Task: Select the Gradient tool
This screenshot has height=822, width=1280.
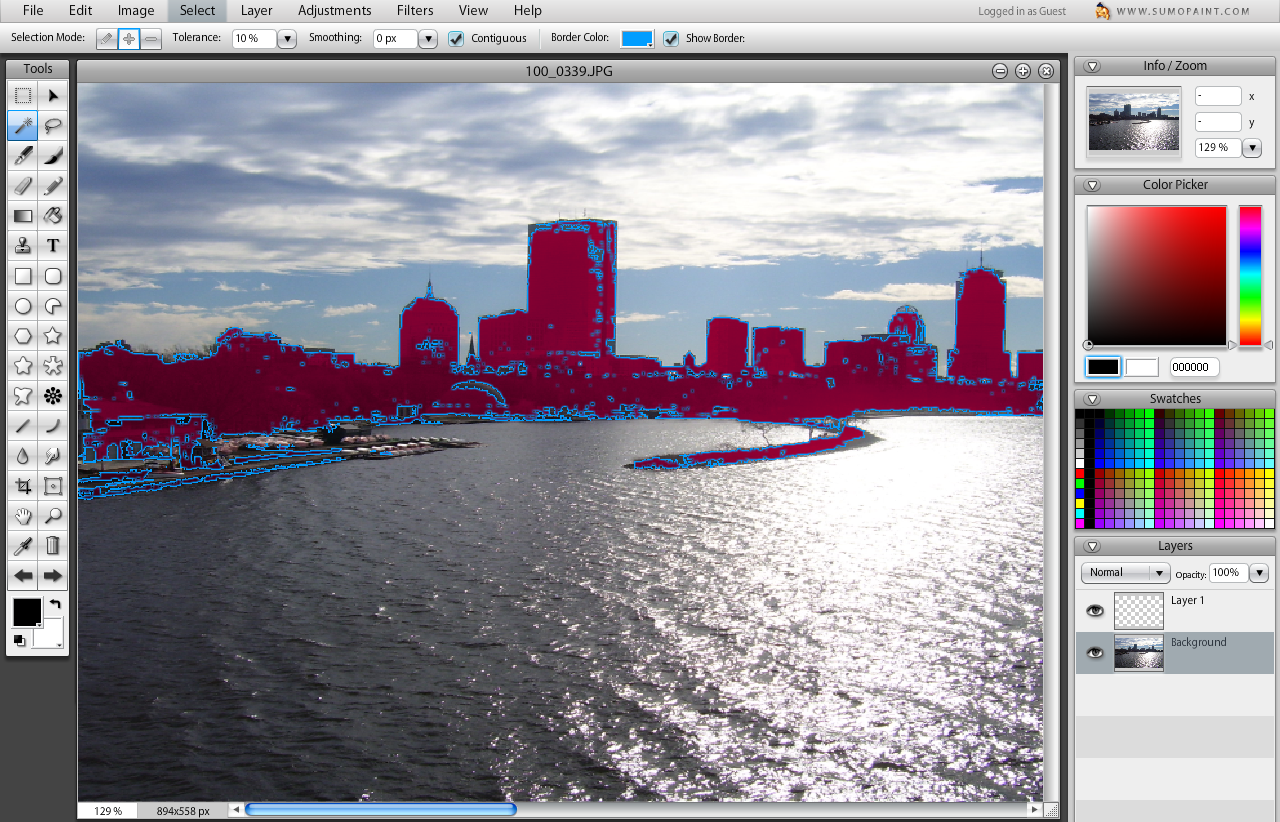Action: tap(23, 215)
